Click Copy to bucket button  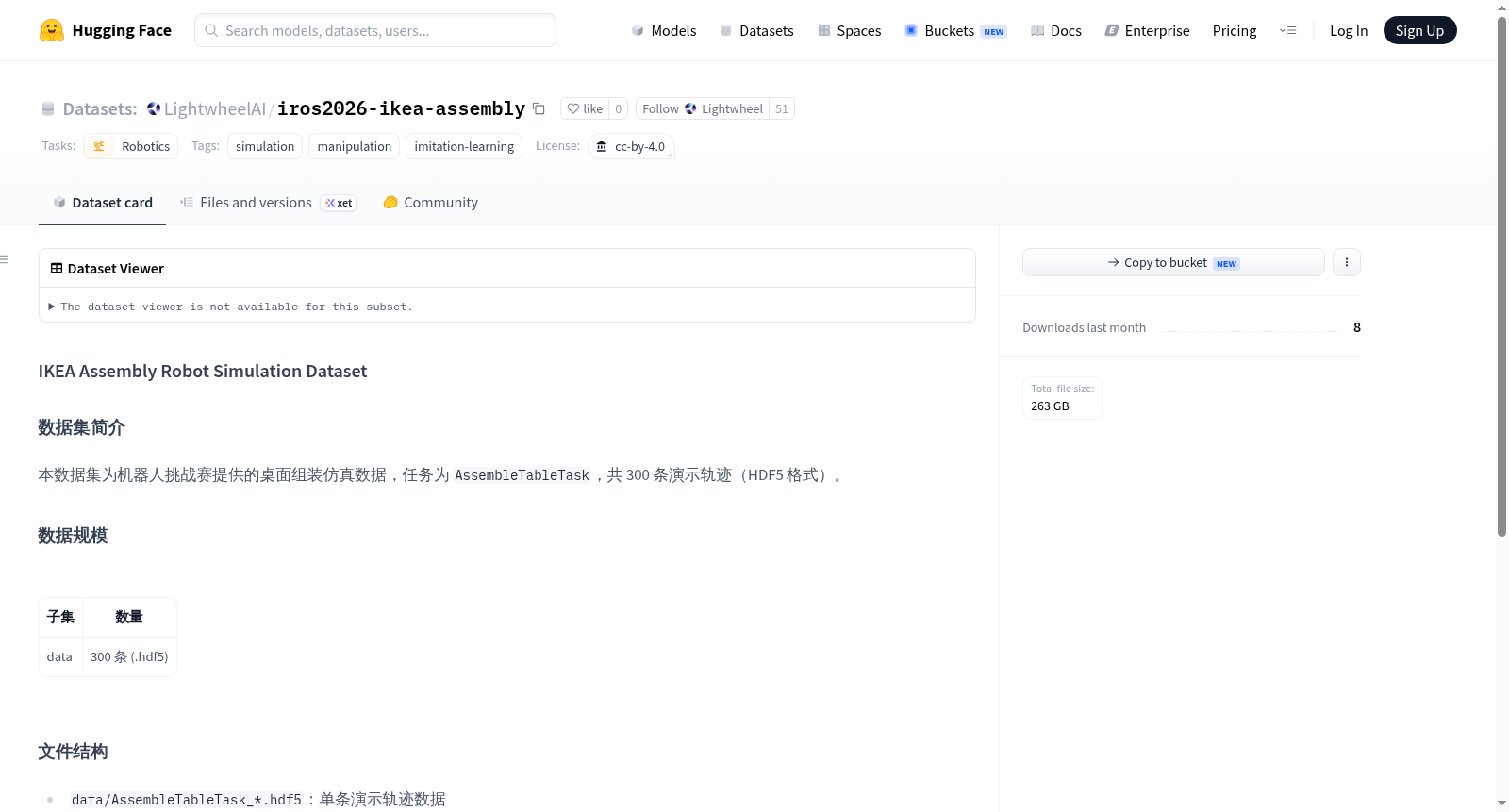1173,262
